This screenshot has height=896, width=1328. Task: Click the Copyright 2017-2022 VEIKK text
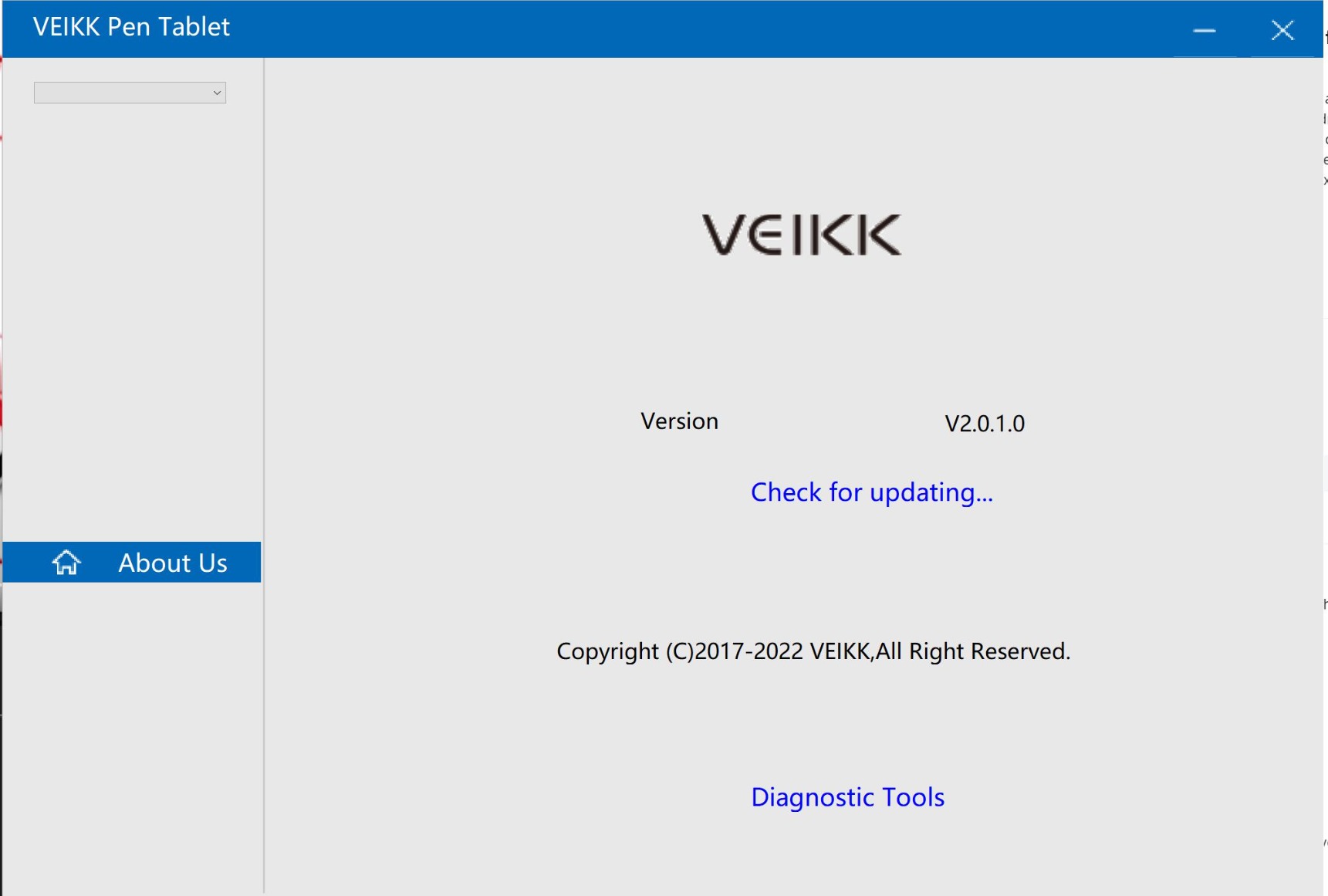(813, 651)
